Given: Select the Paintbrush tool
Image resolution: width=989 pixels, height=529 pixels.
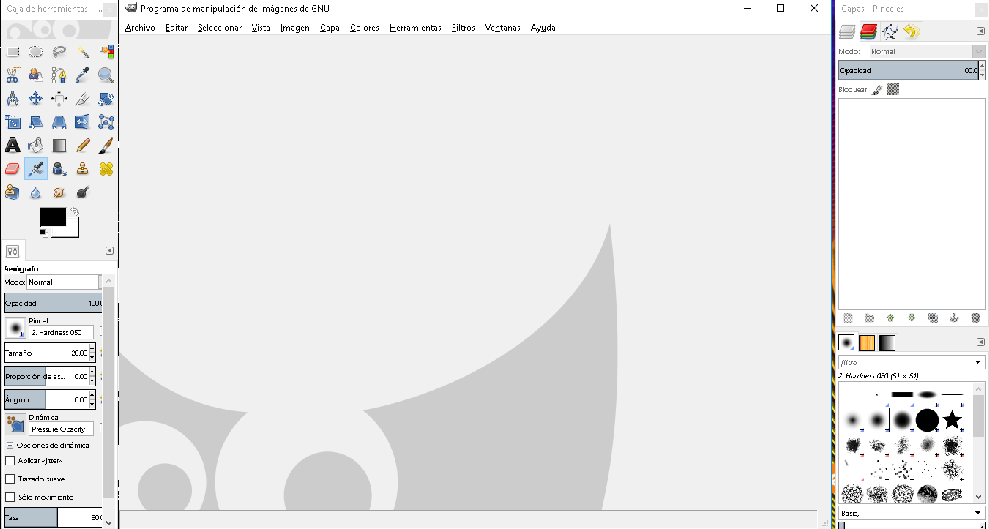Looking at the screenshot, I should [x=106, y=145].
